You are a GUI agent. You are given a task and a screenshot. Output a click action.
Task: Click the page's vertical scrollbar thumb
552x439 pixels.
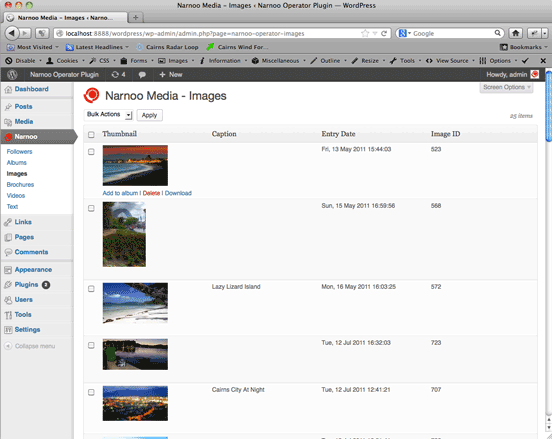click(x=548, y=106)
